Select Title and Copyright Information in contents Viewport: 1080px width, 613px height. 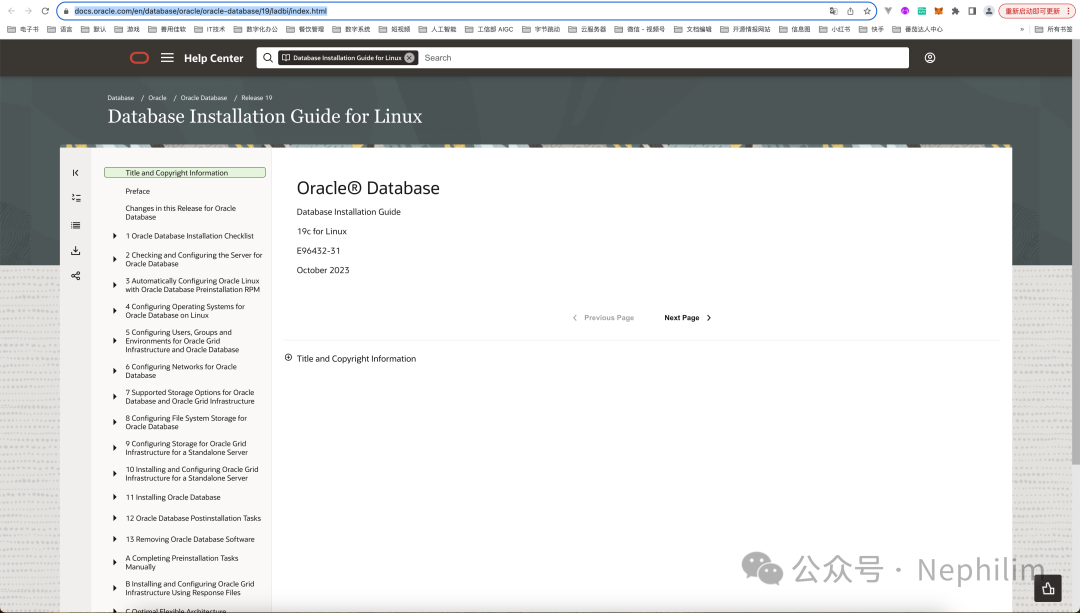185,173
